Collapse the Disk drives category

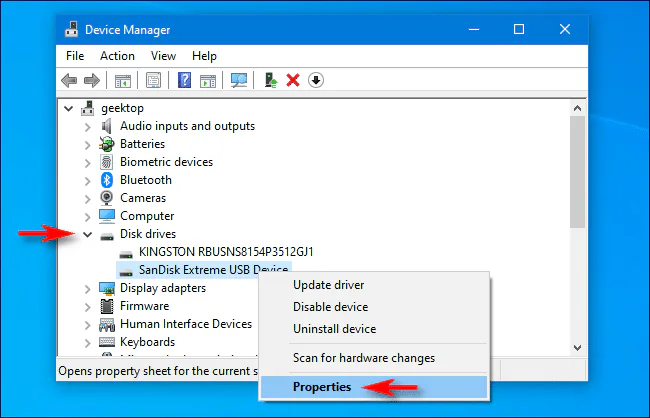[x=87, y=234]
